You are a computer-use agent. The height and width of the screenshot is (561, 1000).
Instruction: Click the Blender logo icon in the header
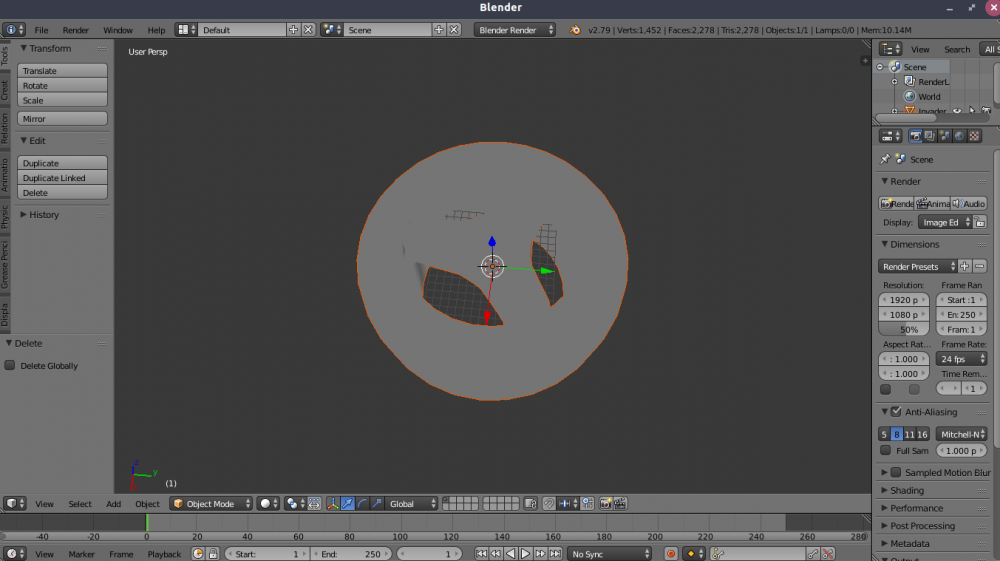(574, 30)
